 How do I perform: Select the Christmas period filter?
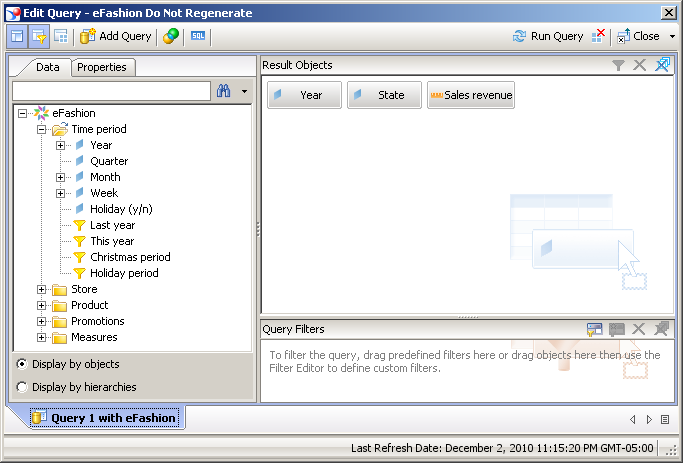tap(130, 257)
